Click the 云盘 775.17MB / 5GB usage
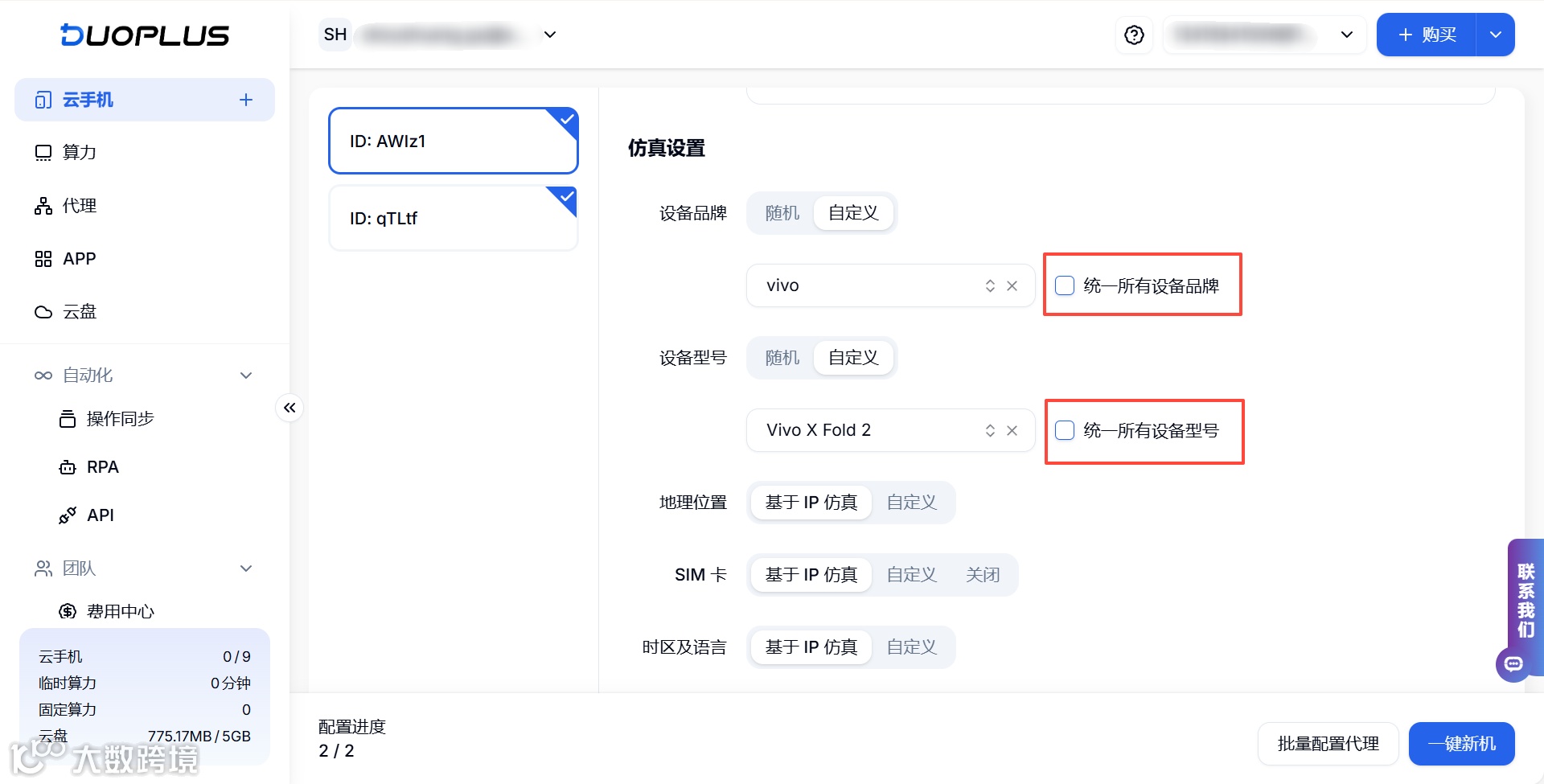This screenshot has height=784, width=1544. point(145,736)
